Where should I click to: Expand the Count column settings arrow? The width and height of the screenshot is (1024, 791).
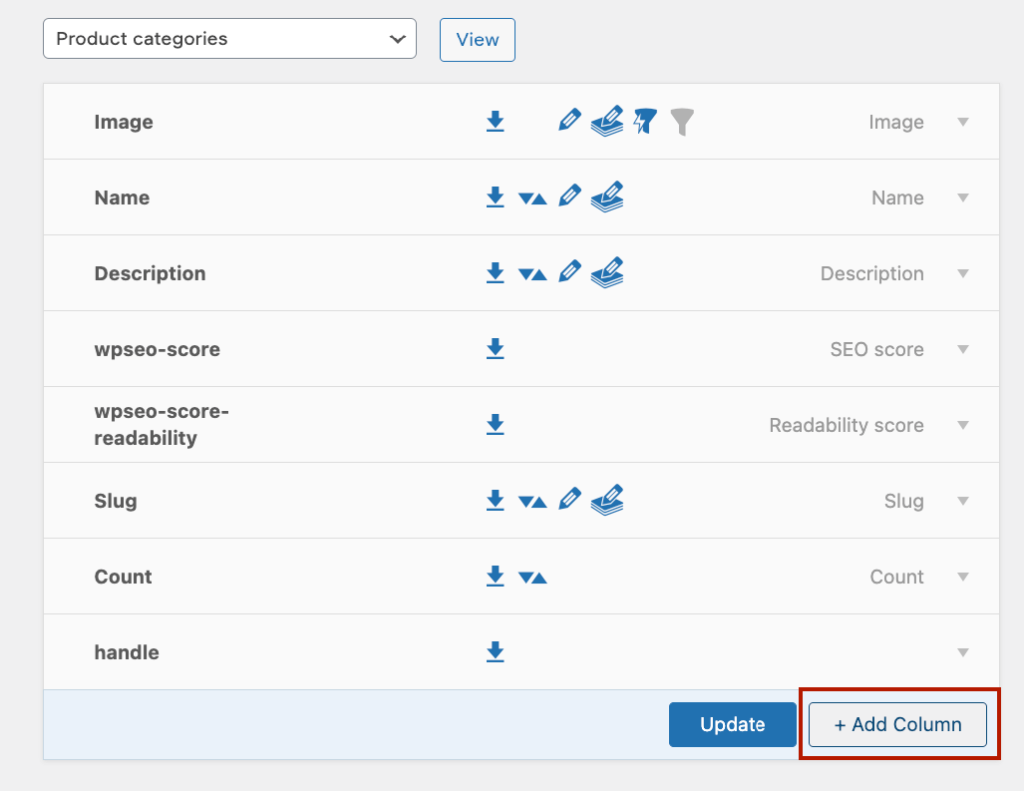(x=963, y=576)
